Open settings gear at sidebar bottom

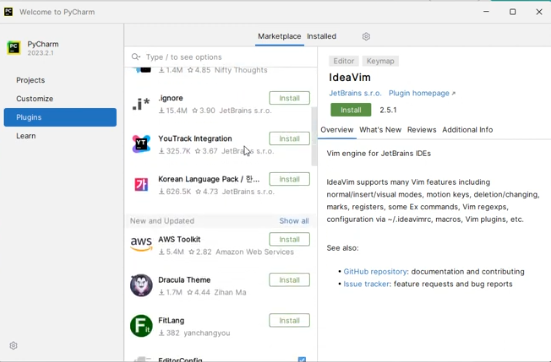click(x=13, y=345)
